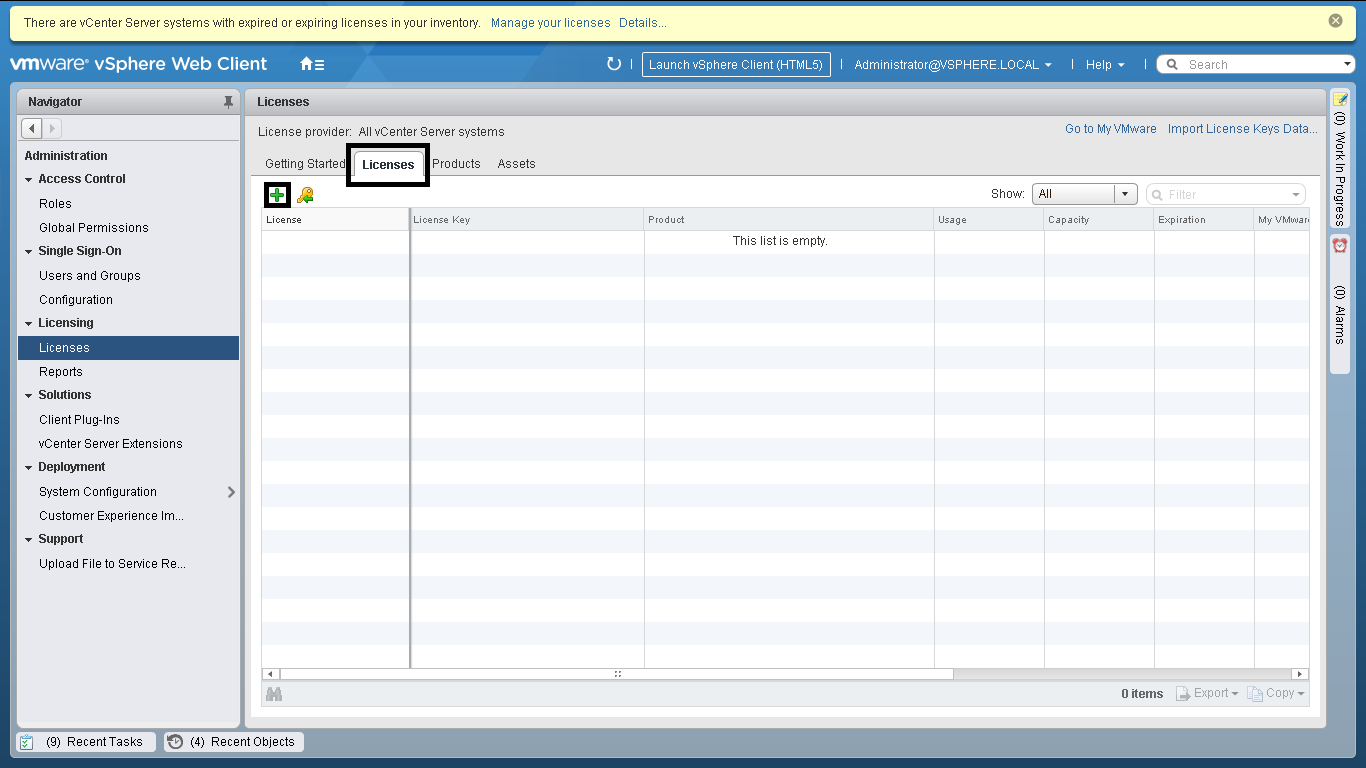Switch to the Products tab
The width and height of the screenshot is (1366, 768).
coord(456,164)
